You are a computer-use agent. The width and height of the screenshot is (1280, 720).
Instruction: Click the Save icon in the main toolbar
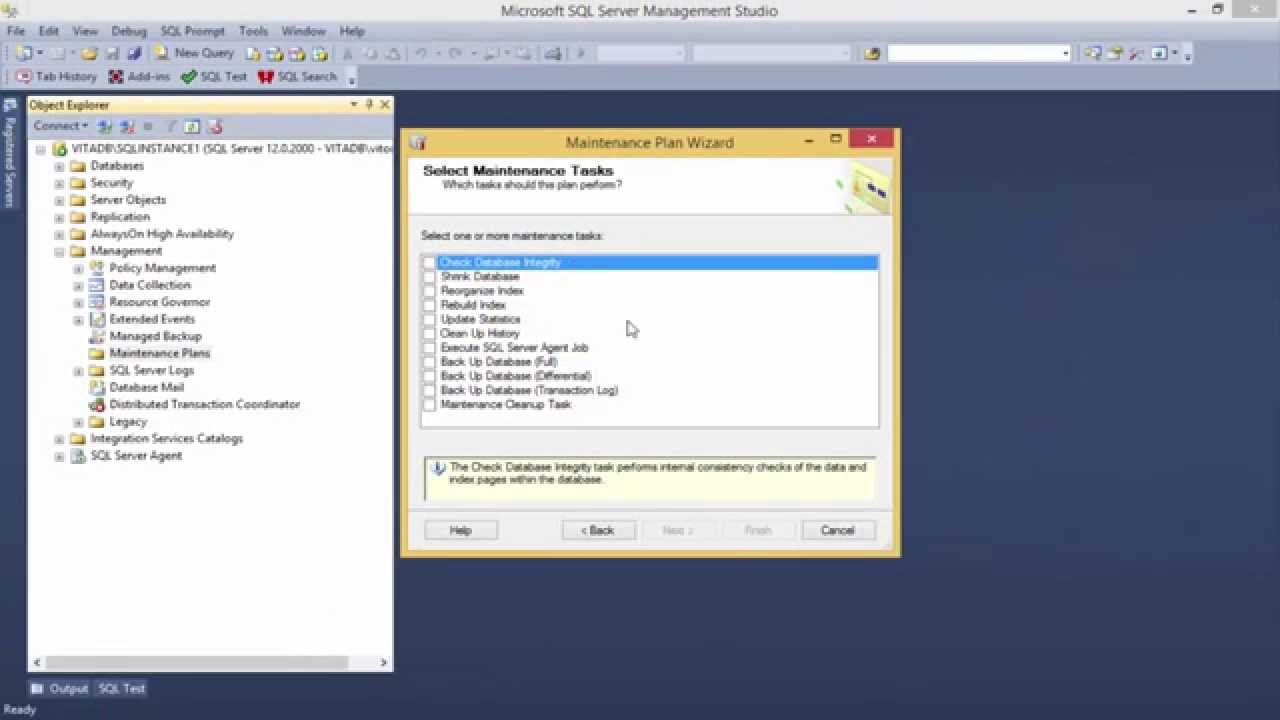(x=112, y=53)
